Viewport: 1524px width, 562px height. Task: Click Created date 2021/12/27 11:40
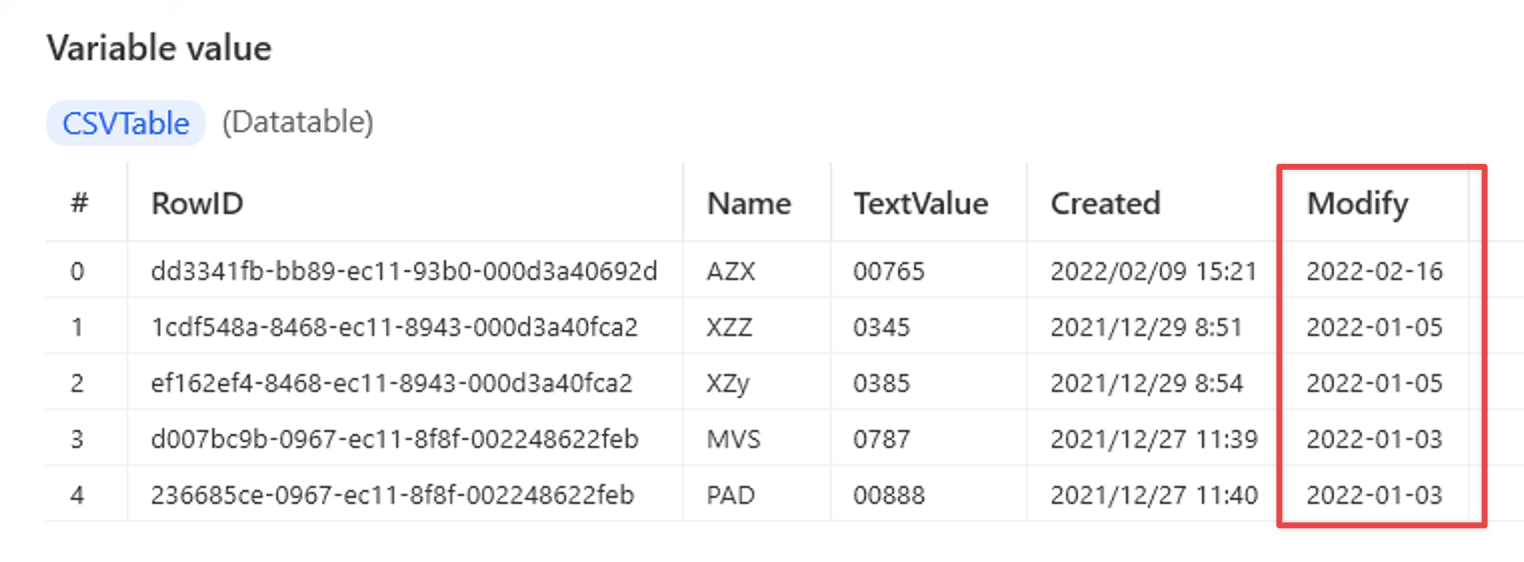(1154, 494)
